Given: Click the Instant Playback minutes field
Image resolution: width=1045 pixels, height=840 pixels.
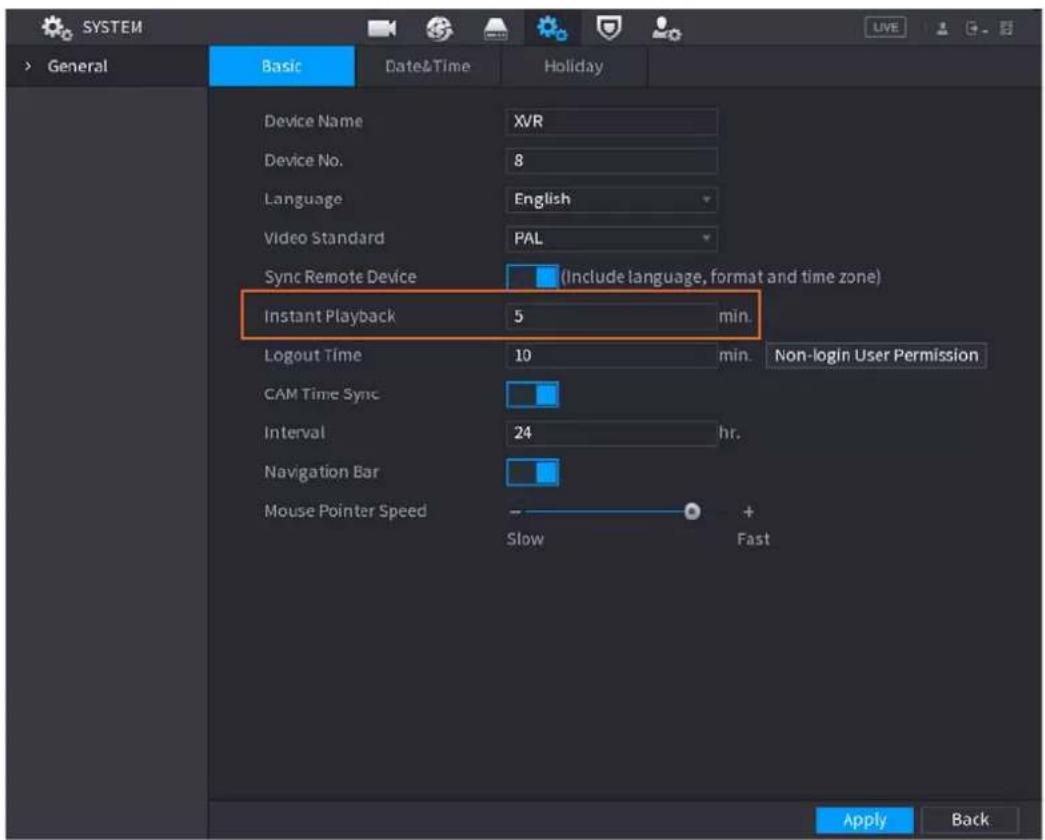Looking at the screenshot, I should tap(611, 316).
